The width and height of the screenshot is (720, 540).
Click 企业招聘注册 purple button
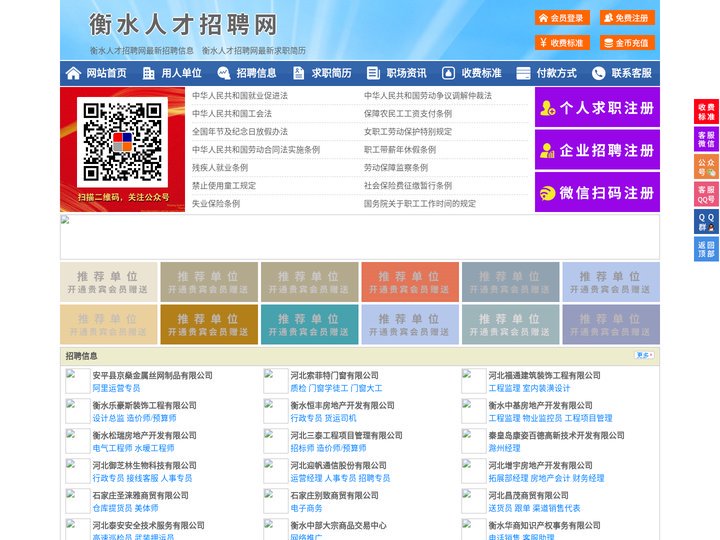click(x=597, y=150)
